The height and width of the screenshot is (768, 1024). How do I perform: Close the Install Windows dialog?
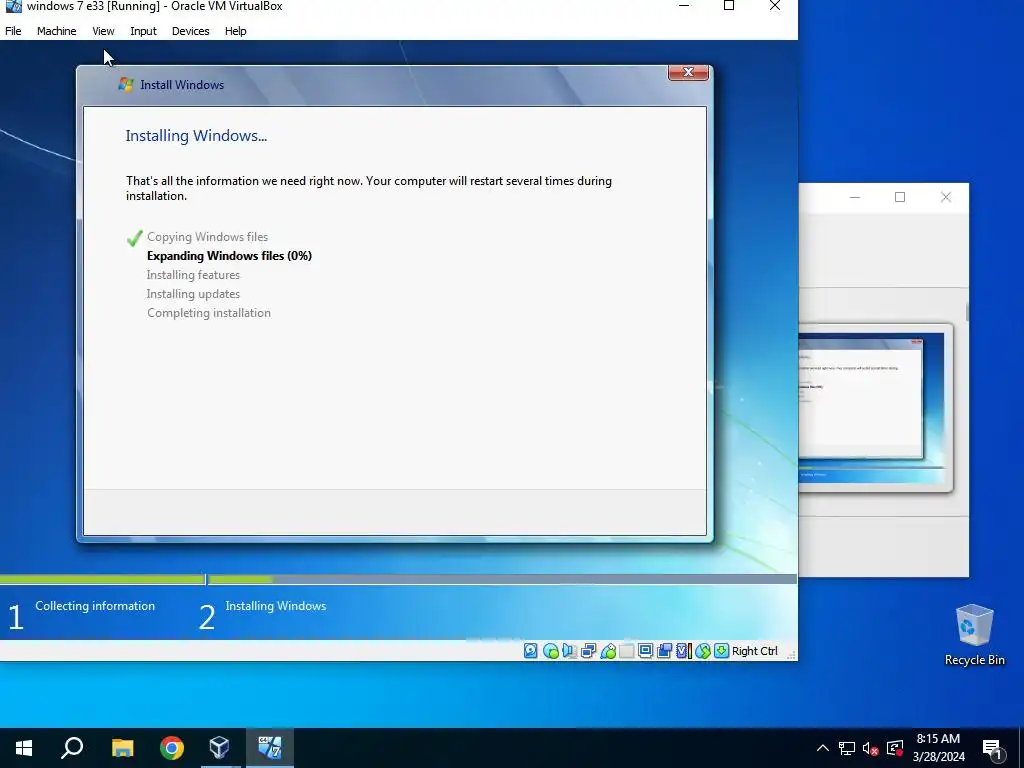pos(688,72)
